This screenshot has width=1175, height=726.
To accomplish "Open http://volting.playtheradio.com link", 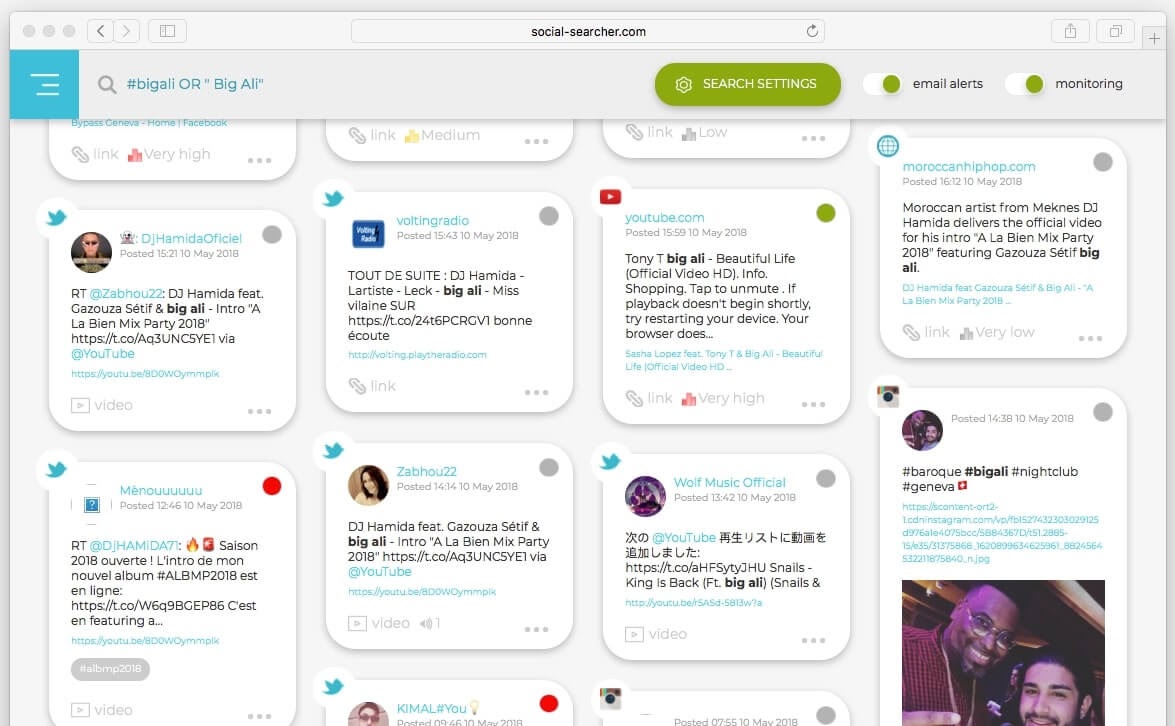I will coord(417,354).
